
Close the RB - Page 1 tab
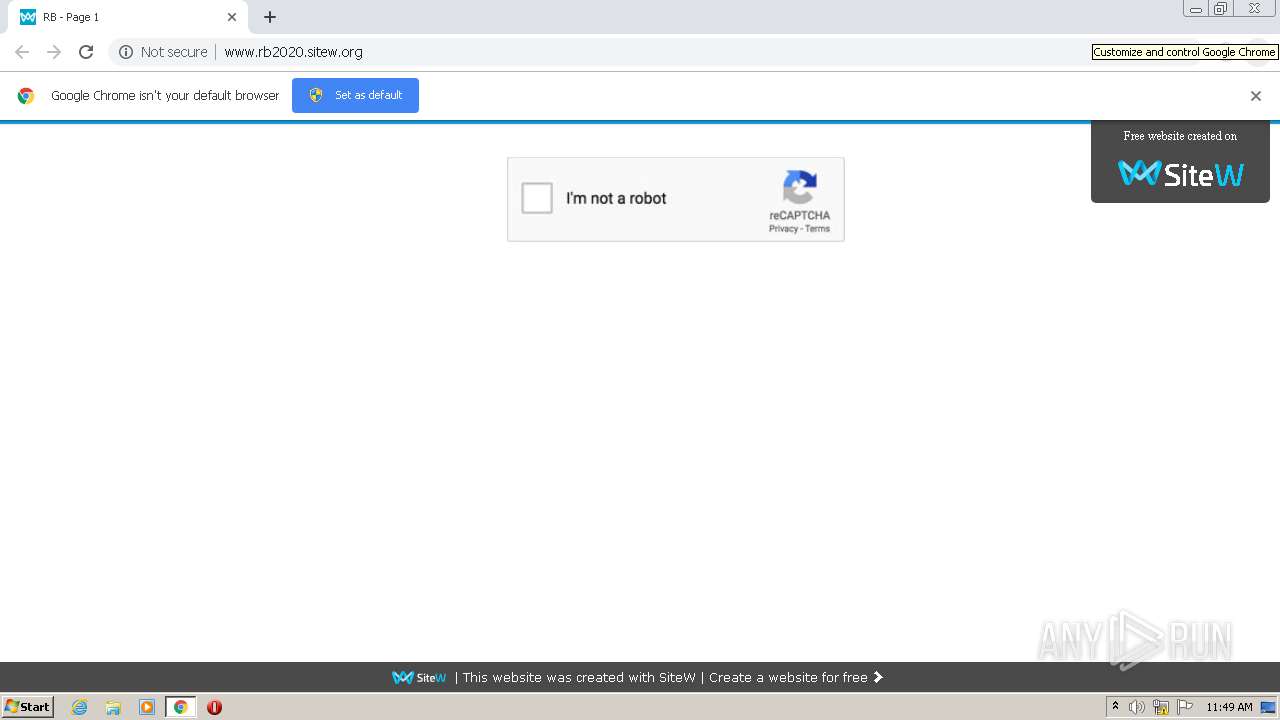[x=232, y=17]
